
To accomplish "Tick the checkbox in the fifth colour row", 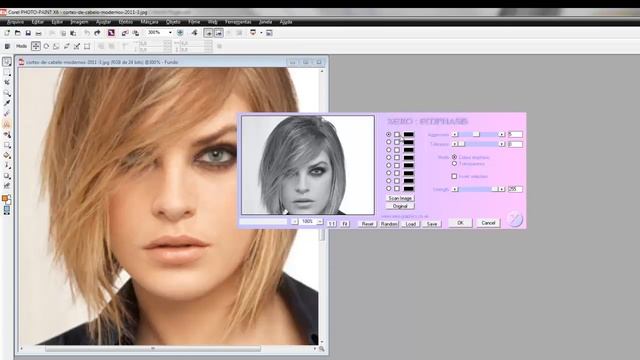I will click(397, 165).
